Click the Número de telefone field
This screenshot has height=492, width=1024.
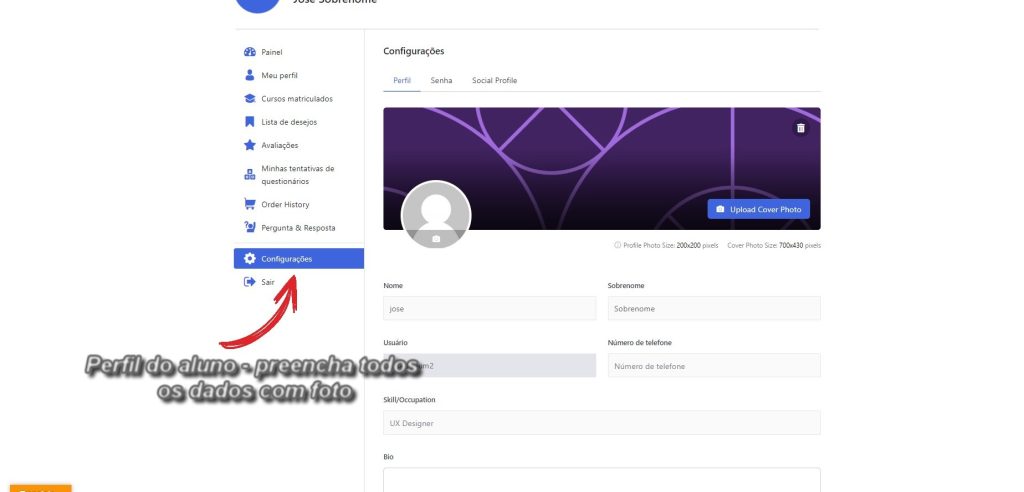tap(713, 366)
